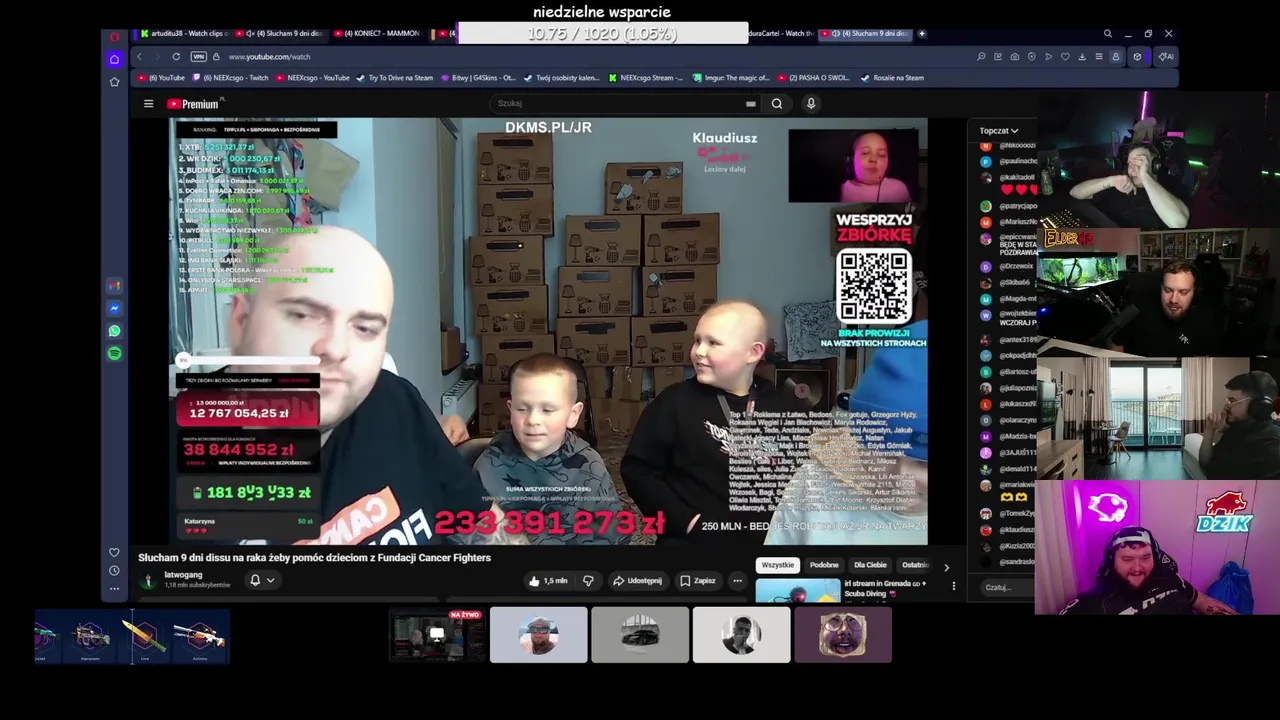The height and width of the screenshot is (720, 1280).
Task: Open the sidebar three-dot more options
Action: (x=114, y=589)
